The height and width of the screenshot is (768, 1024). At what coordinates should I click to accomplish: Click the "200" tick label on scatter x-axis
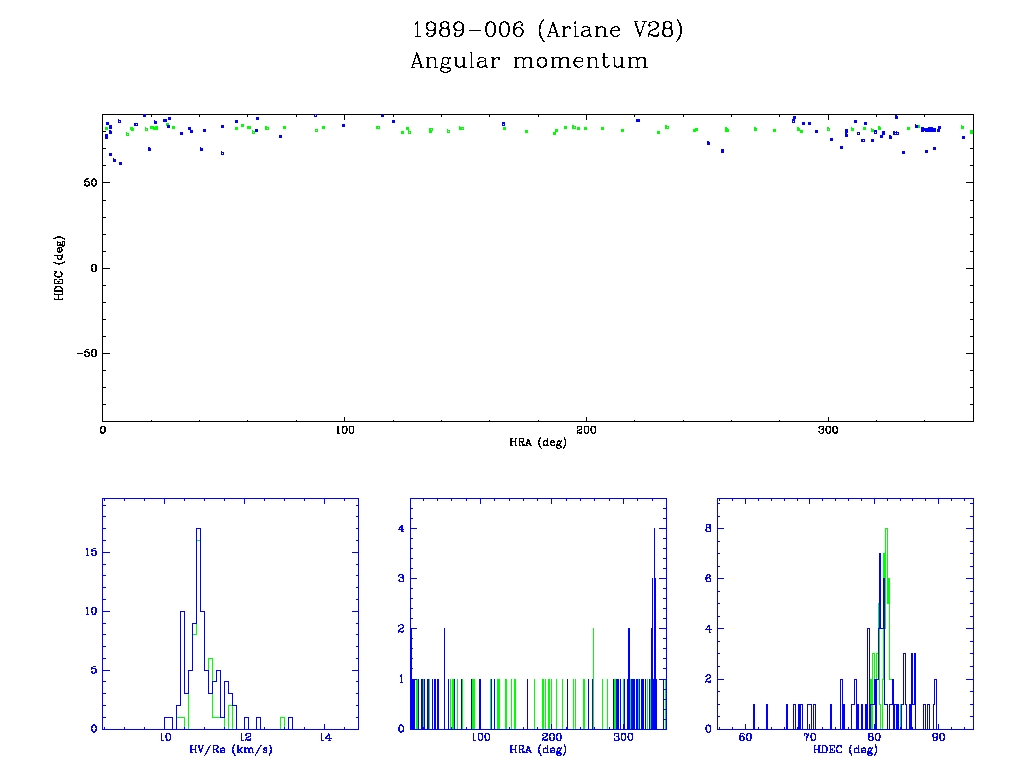(x=586, y=430)
